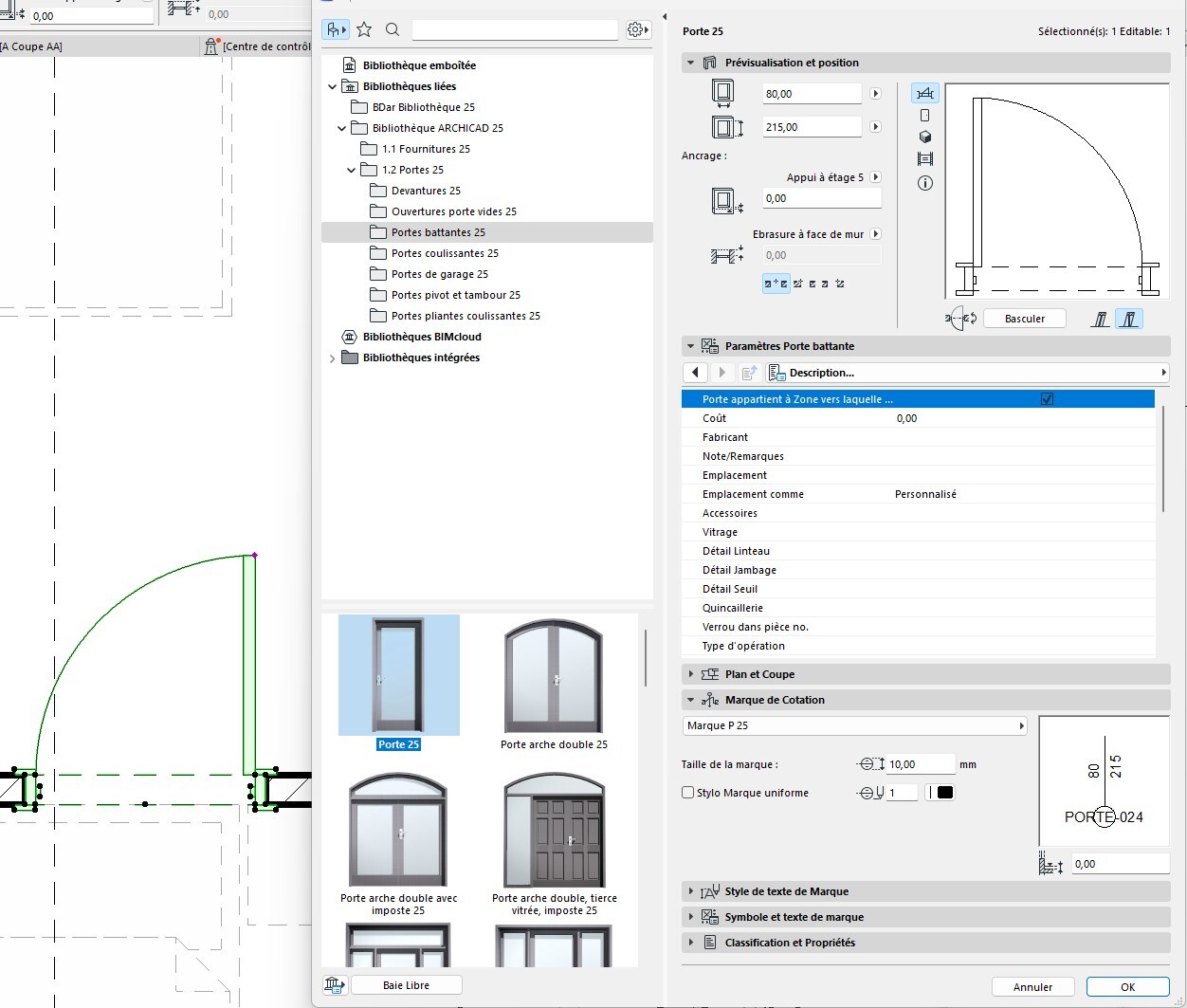1187x1008 pixels.
Task: Open the library gear settings menu
Action: [x=637, y=30]
